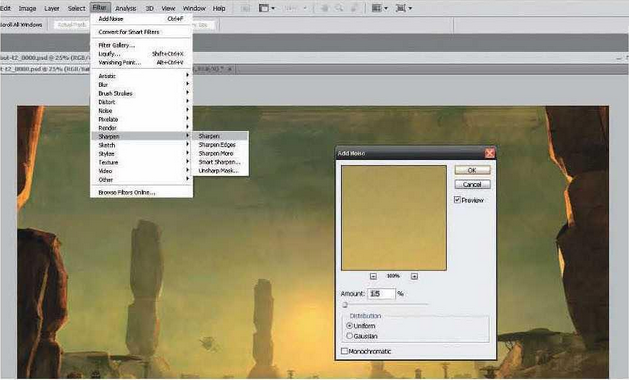Close the Add Noise dialog

pos(489,153)
